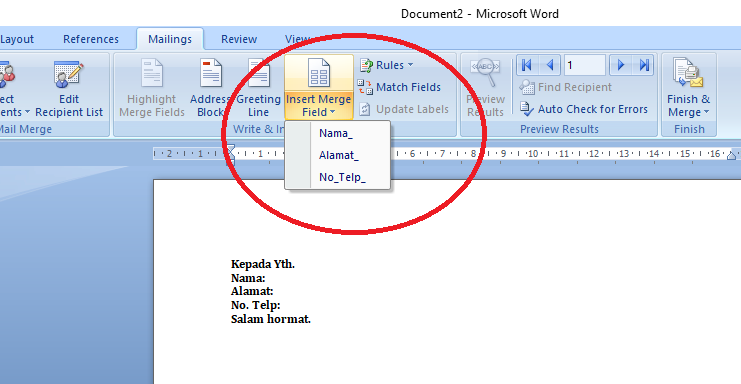Open the Finish & Merge dropdown
741x384 pixels.
(x=689, y=87)
